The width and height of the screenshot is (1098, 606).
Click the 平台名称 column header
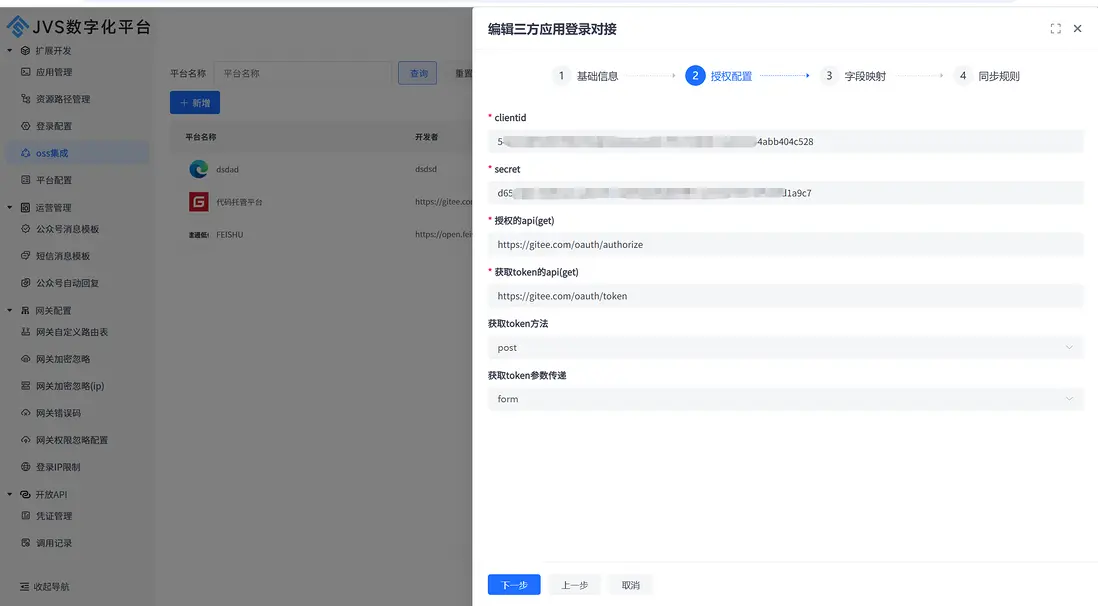[201, 137]
